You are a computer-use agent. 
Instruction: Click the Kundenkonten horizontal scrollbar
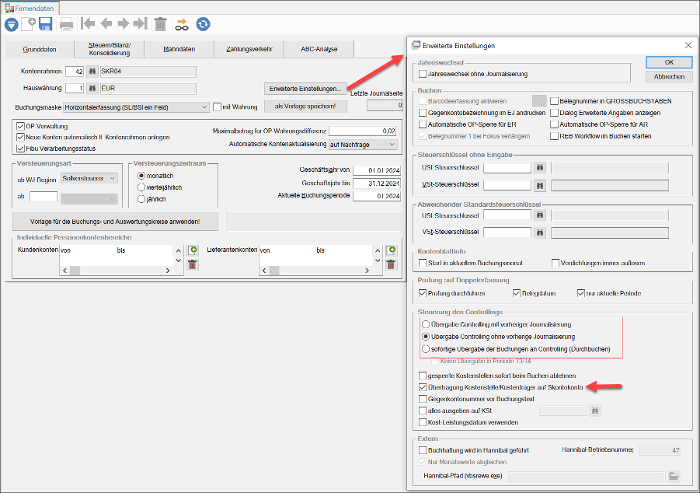116,270
